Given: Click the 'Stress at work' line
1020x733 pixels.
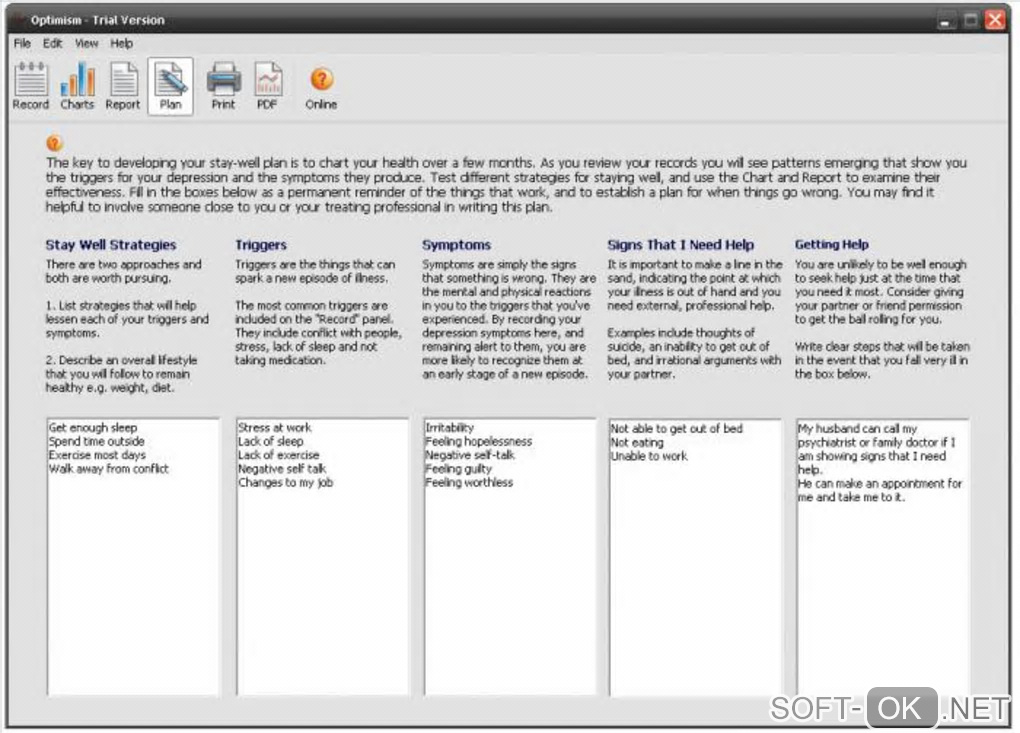Looking at the screenshot, I should (x=275, y=428).
